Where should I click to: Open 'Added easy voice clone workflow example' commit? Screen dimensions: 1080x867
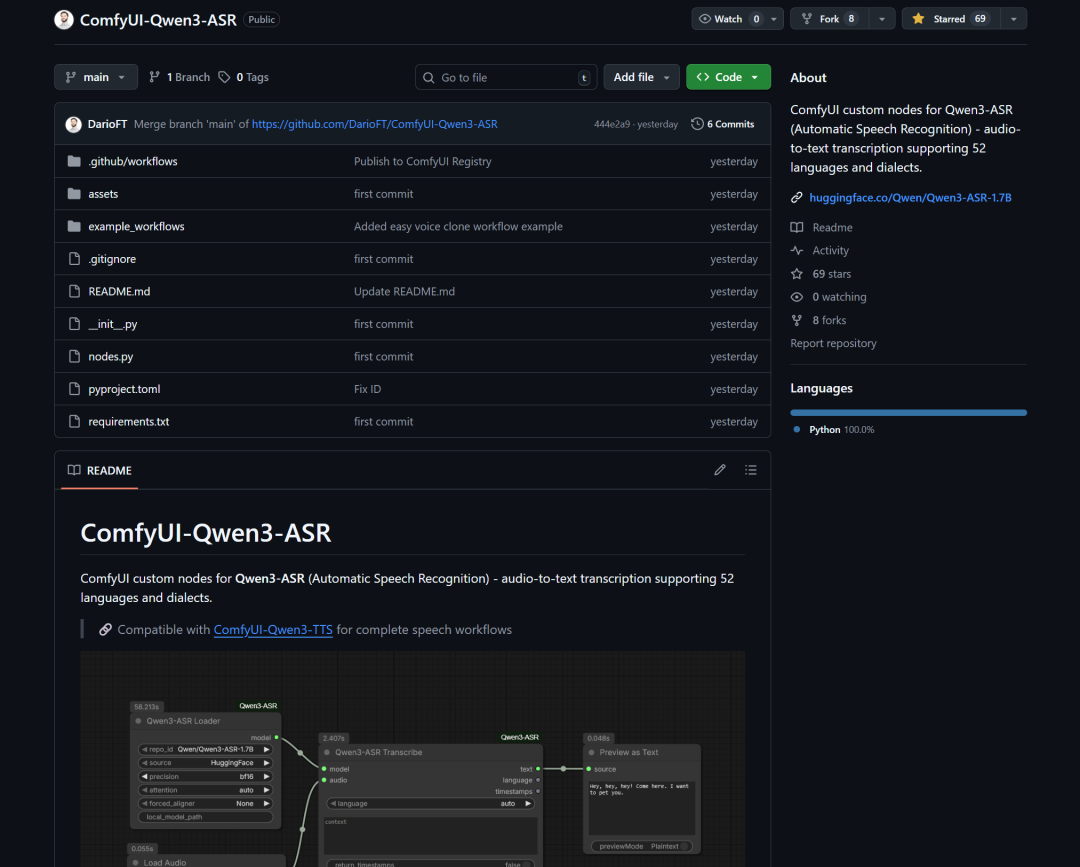tap(458, 227)
